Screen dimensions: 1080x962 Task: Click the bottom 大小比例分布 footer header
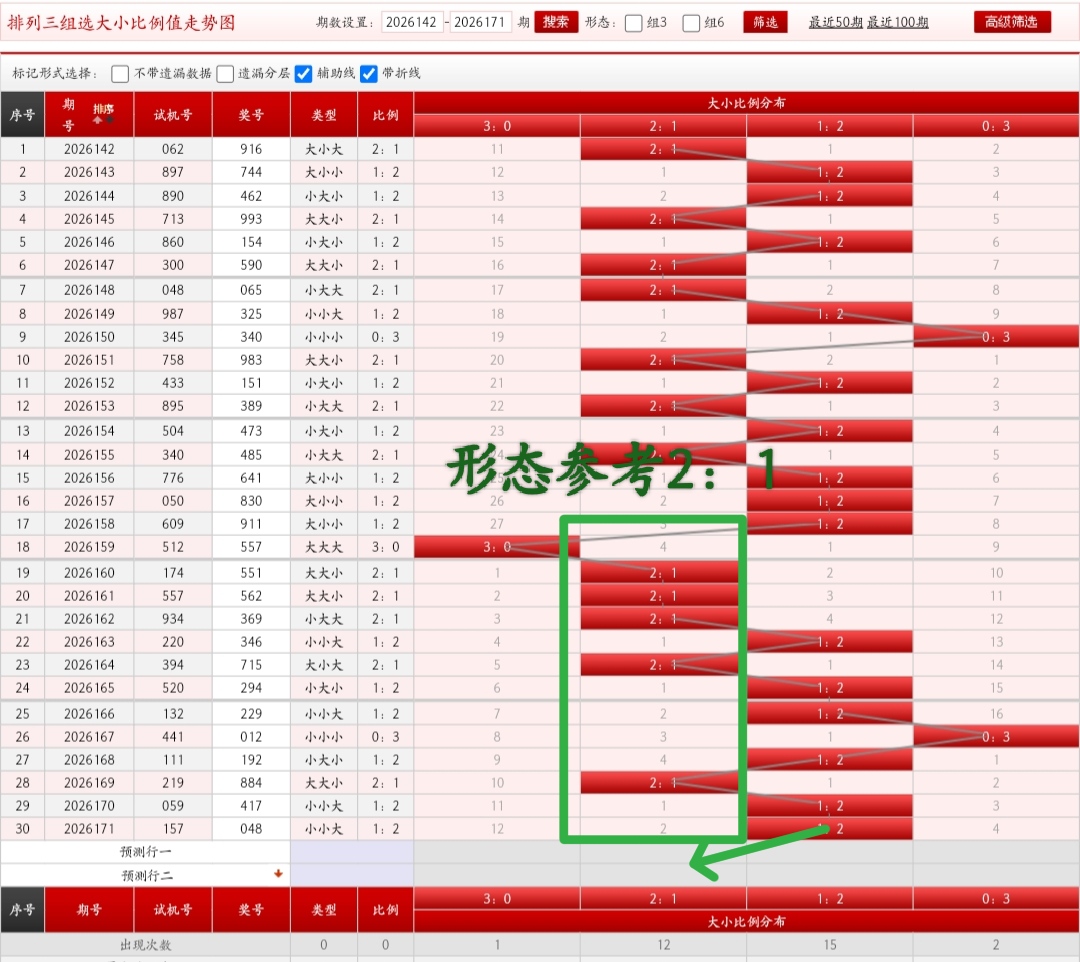coord(747,922)
